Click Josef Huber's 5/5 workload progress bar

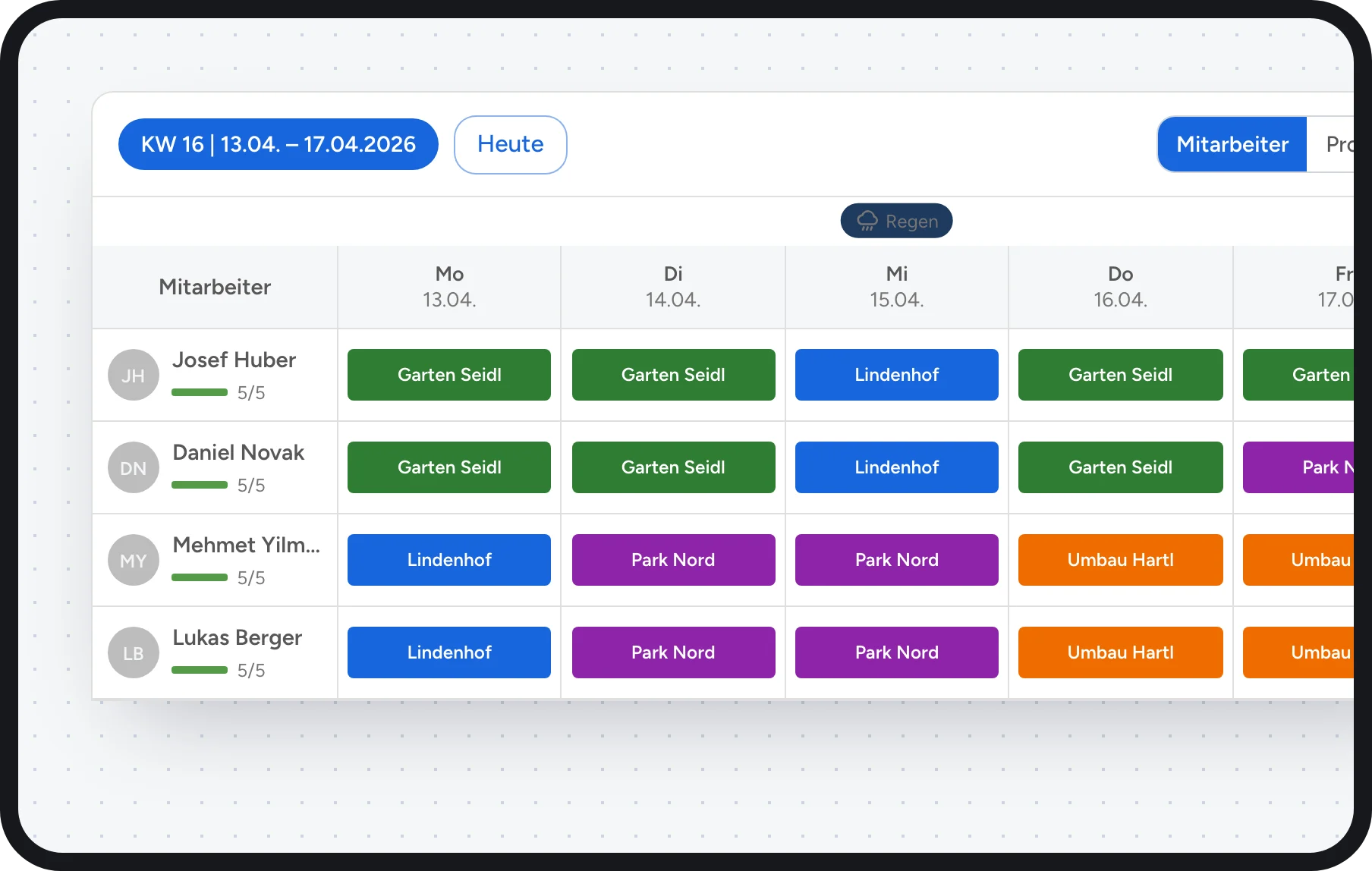[x=200, y=392]
